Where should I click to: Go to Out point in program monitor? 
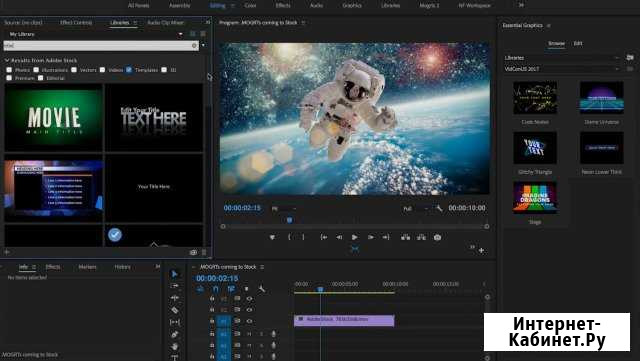[386, 237]
